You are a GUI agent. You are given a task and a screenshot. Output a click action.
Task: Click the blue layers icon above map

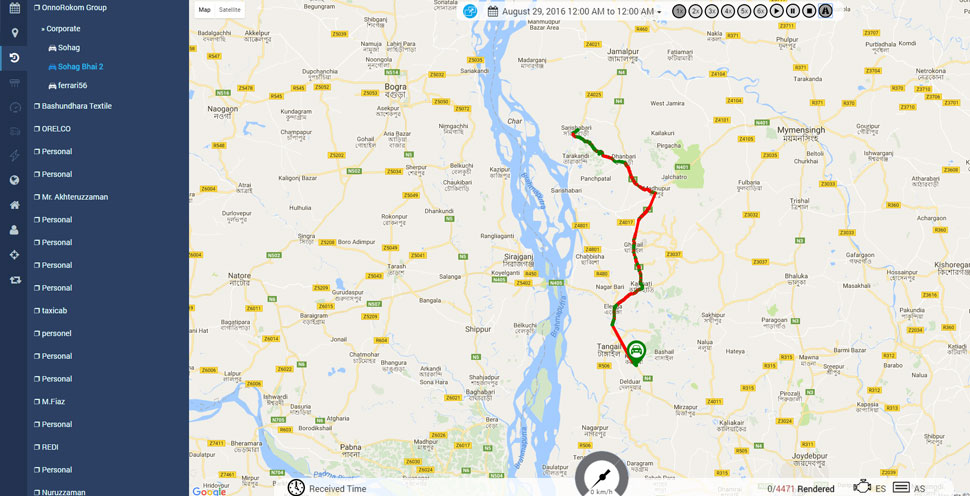point(470,11)
